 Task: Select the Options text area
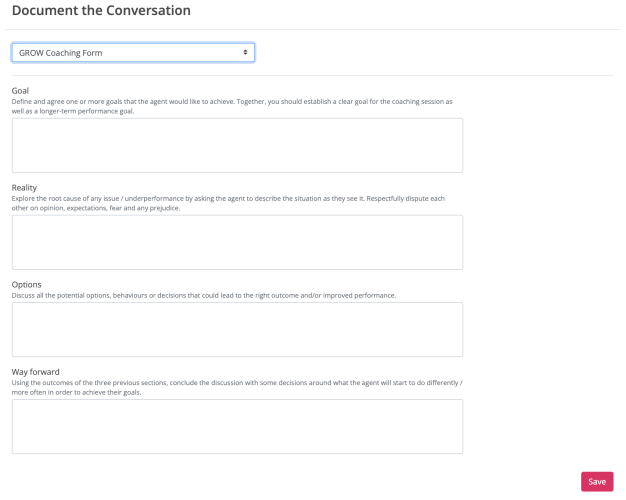pos(237,329)
